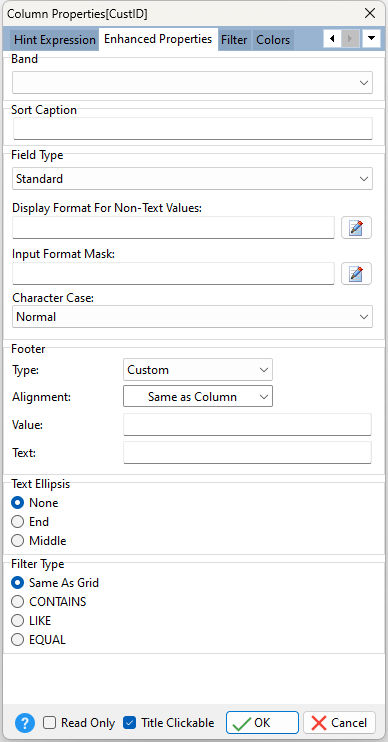Select Middle for Text Ellipsis
Screen dimensions: 388x742
(18, 540)
